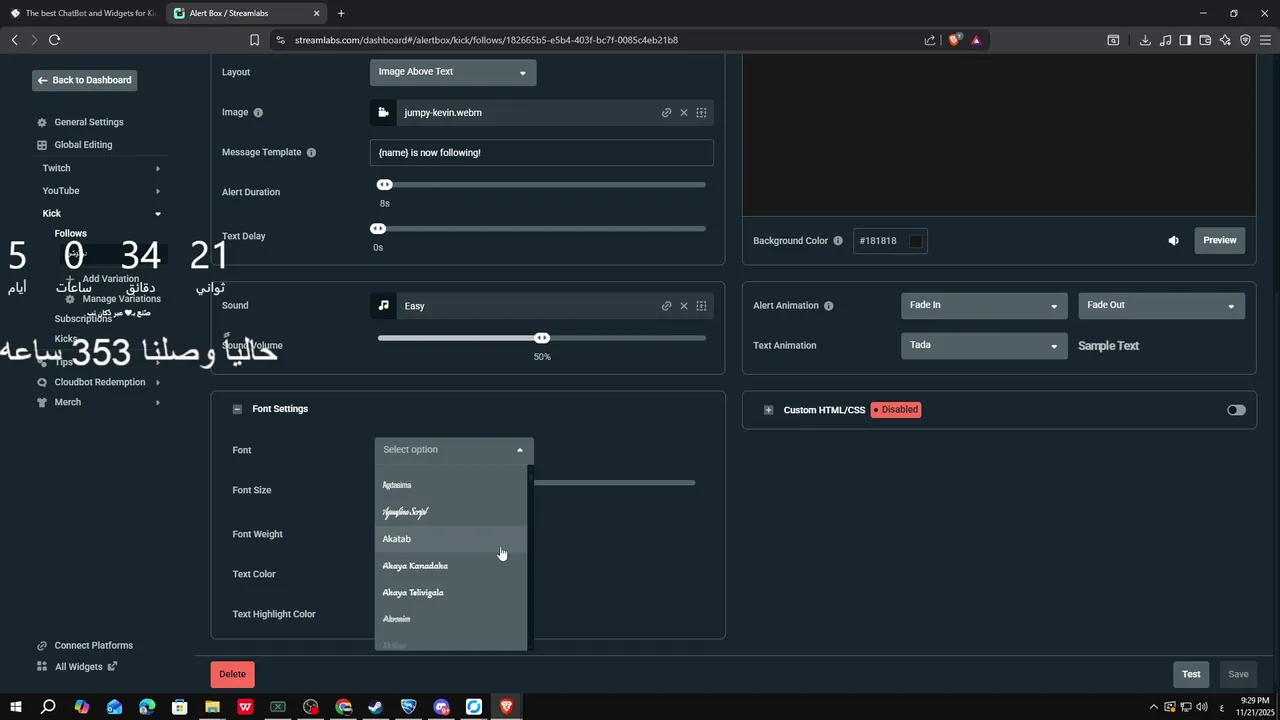Open the Fade In alert animation dropdown
This screenshot has width=1280, height=720.
point(984,306)
